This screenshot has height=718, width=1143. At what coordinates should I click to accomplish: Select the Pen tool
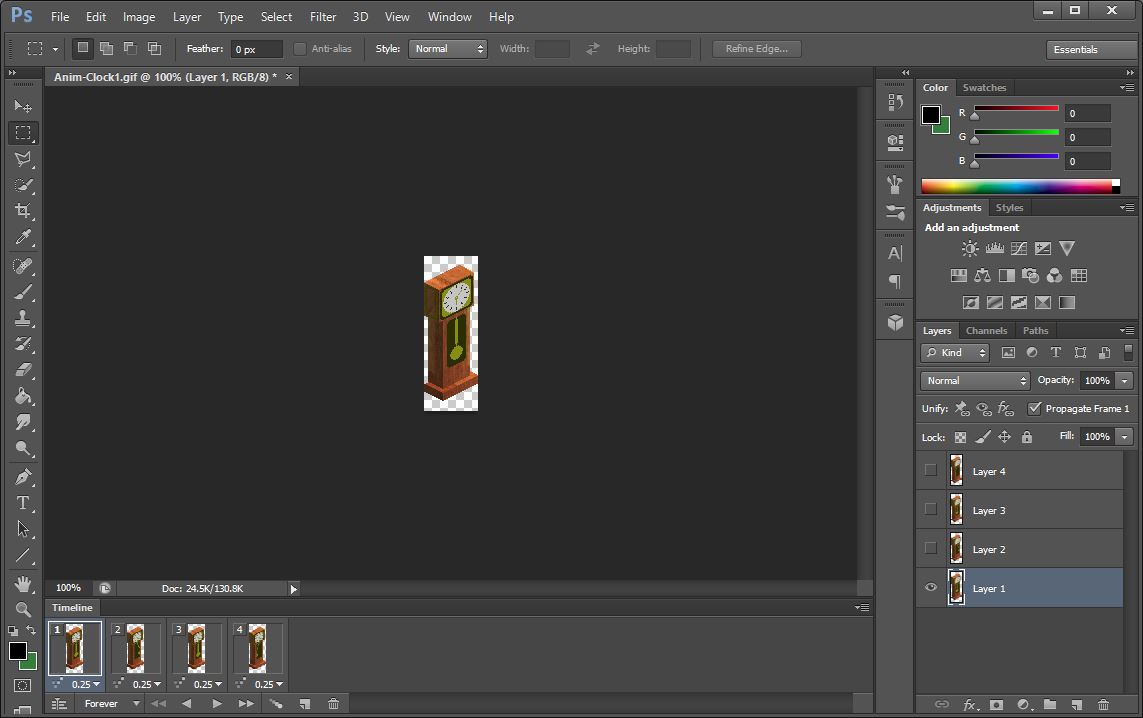point(23,477)
